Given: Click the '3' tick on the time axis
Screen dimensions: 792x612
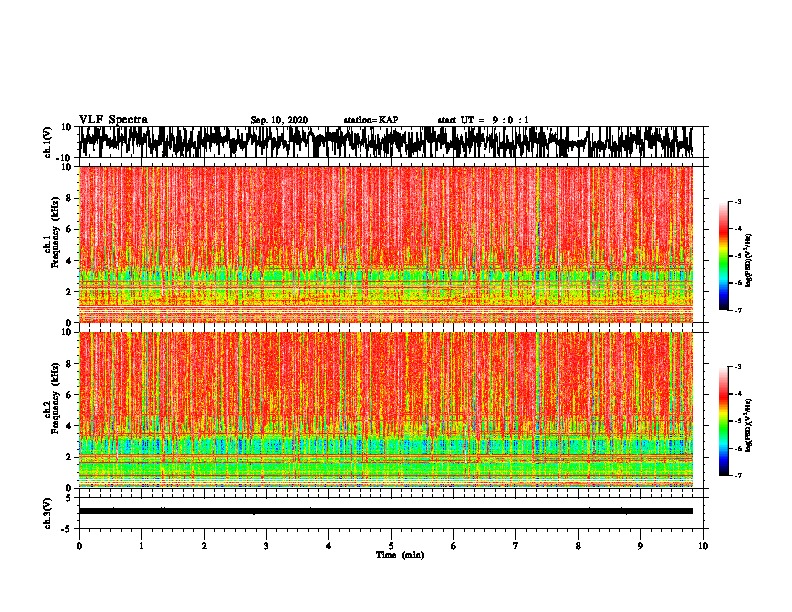Looking at the screenshot, I should (x=266, y=546).
